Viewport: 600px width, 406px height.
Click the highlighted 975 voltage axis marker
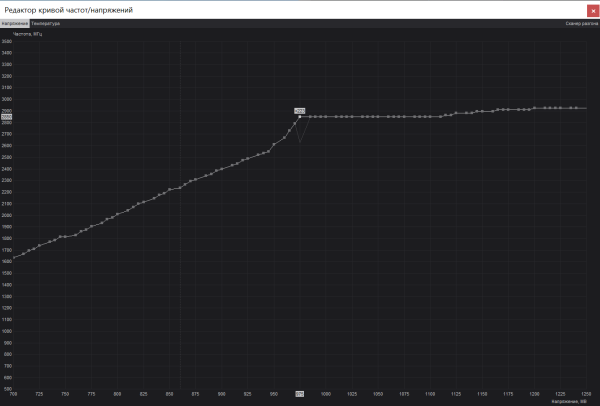299,395
